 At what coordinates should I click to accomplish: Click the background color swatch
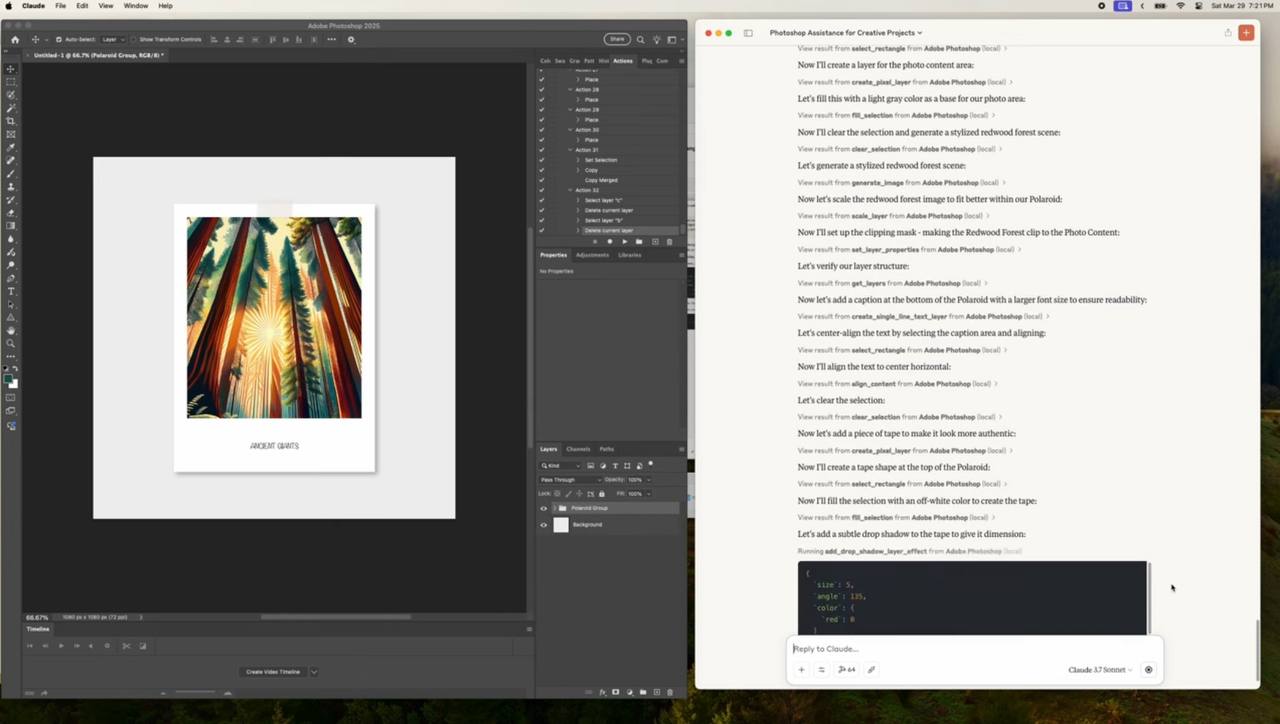(14, 385)
